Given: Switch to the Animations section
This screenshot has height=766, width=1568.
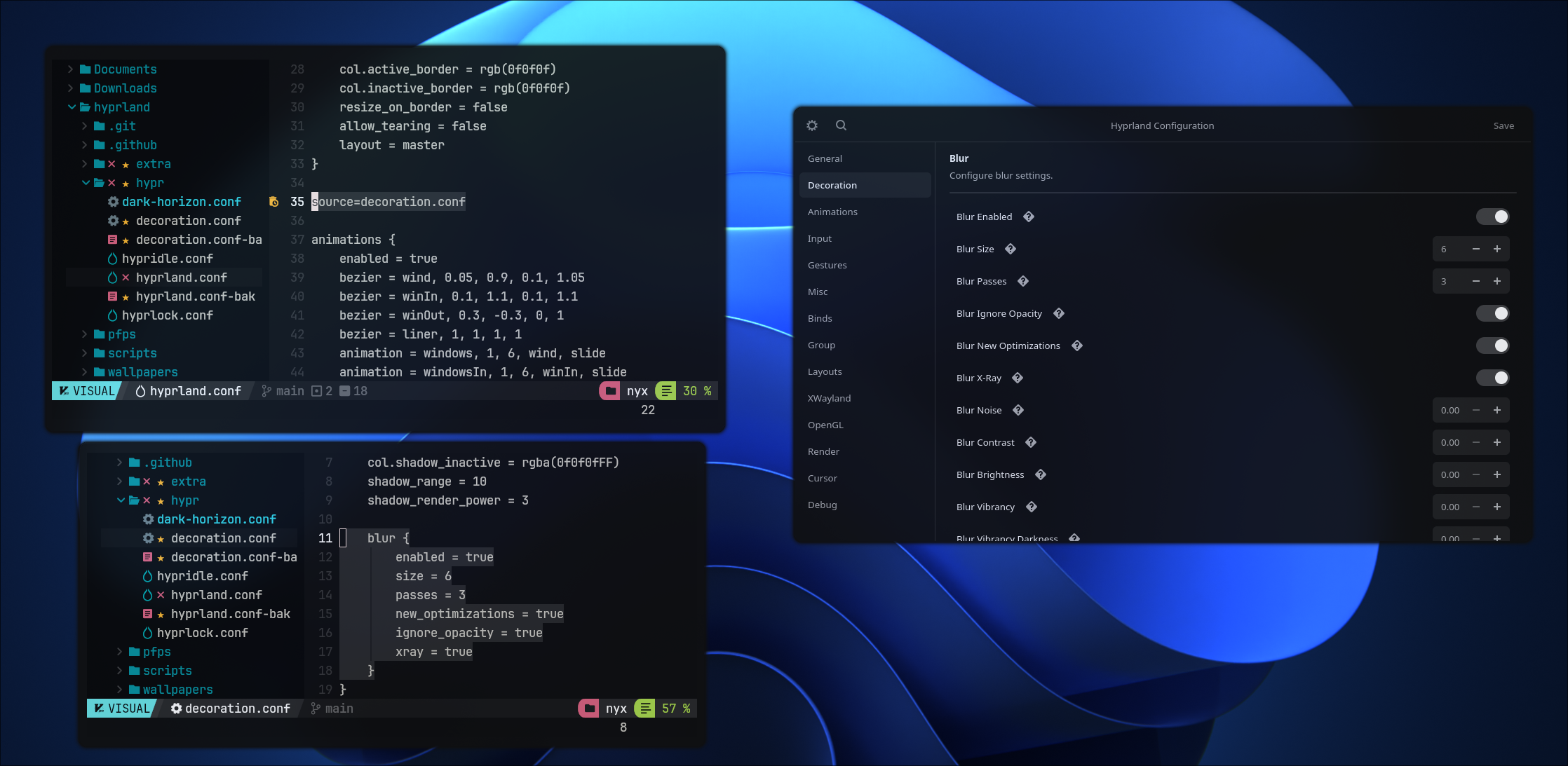Looking at the screenshot, I should (x=832, y=212).
